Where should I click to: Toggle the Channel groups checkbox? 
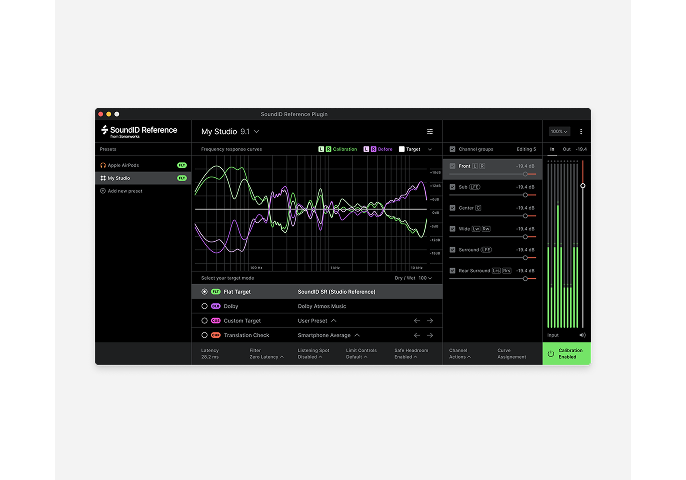click(452, 149)
